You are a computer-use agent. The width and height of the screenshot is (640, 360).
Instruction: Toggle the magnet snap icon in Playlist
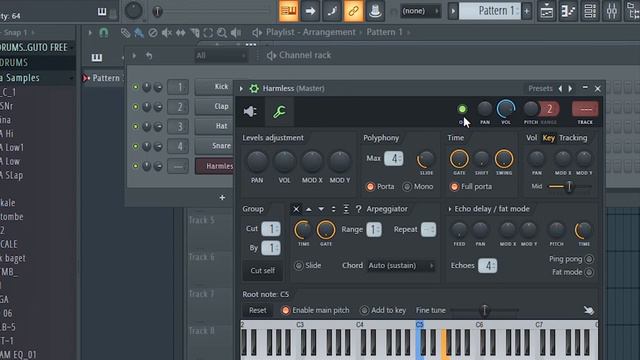104,33
